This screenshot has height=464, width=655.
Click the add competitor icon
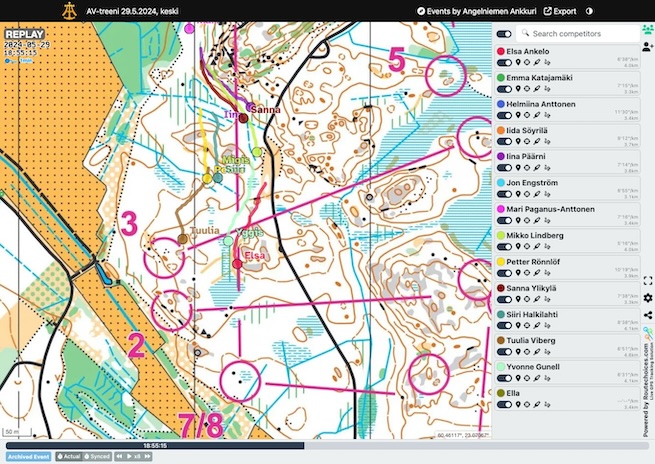647,47
